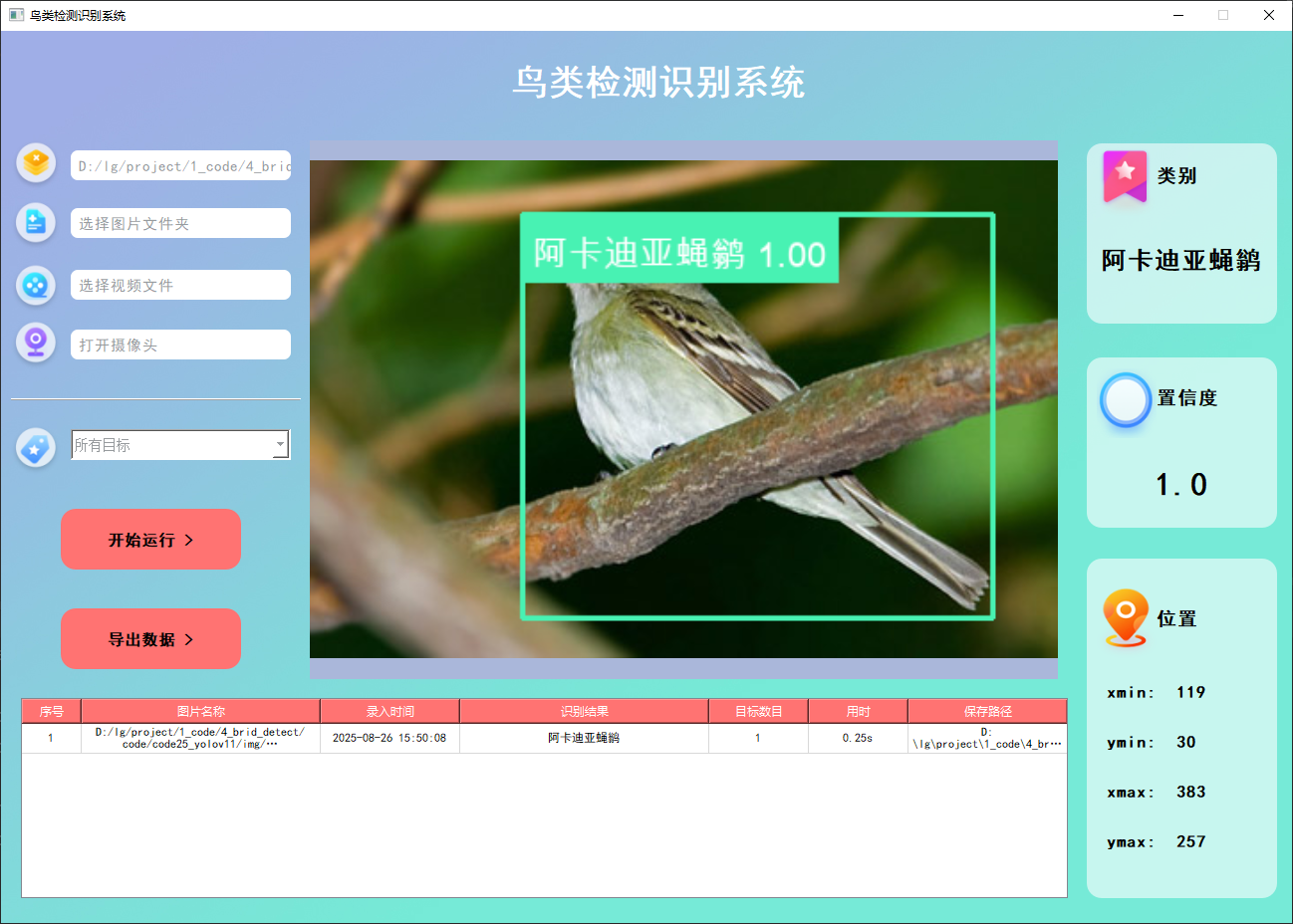Click the video file selection icon
This screenshot has height=924, width=1293.
point(36,286)
